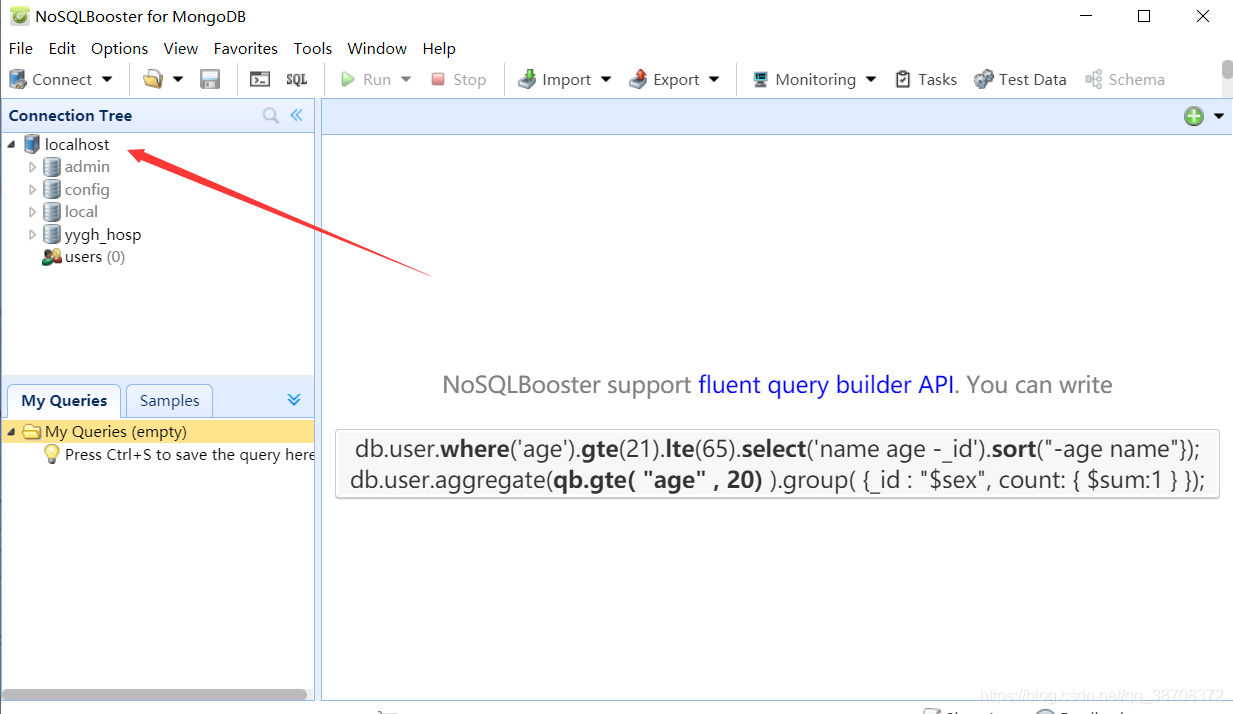
Task: Click the Connection Tree search magnifier
Action: coord(270,115)
